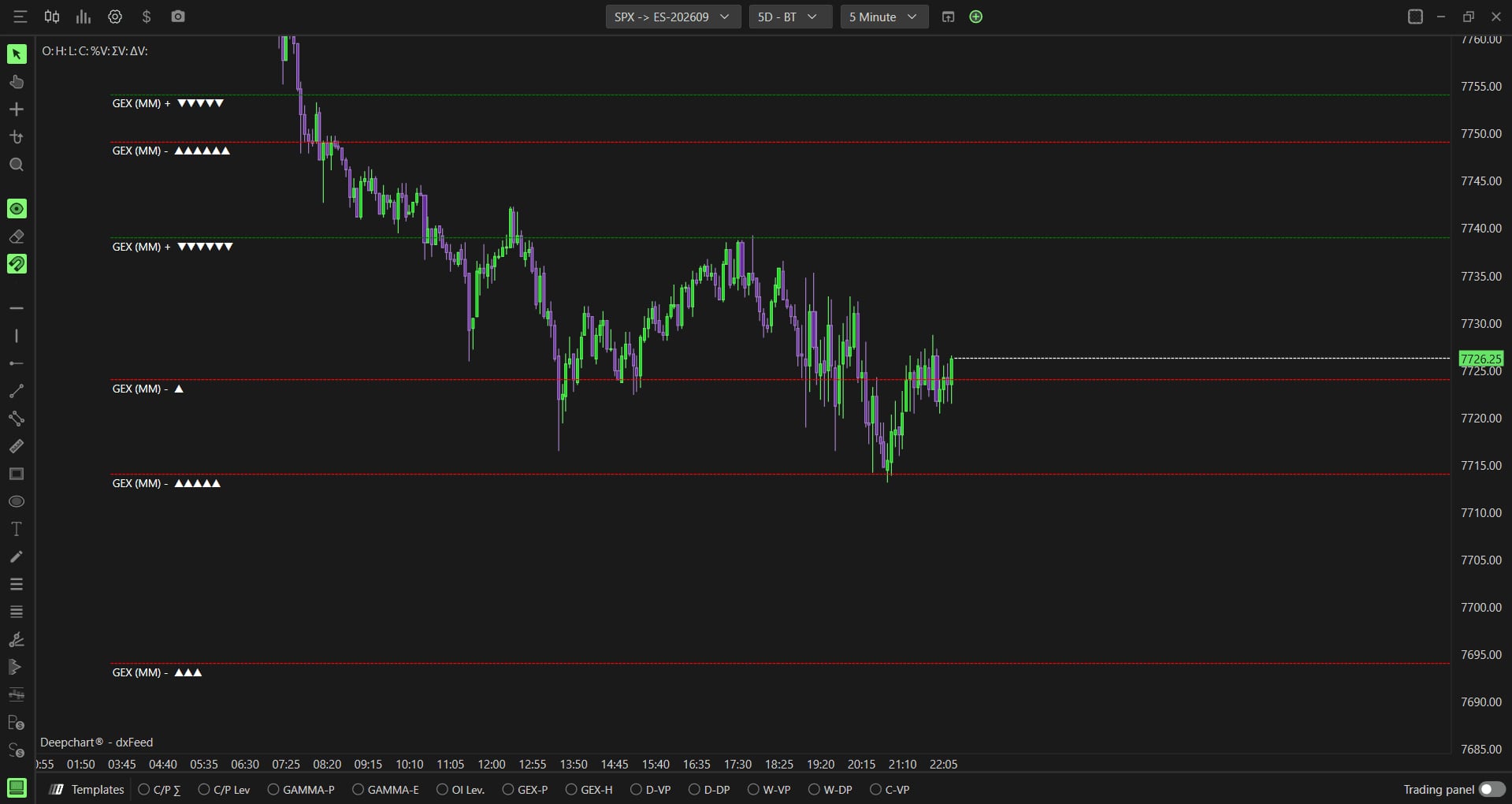Viewport: 1512px width, 804px height.
Task: Select the GAMMA-P radio option
Action: click(x=301, y=789)
